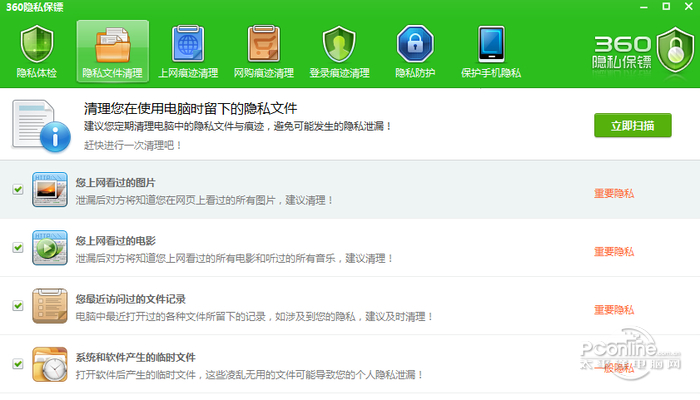
Task: Click 重要隐私 label for 您上网看过的电影
Action: pos(614,252)
